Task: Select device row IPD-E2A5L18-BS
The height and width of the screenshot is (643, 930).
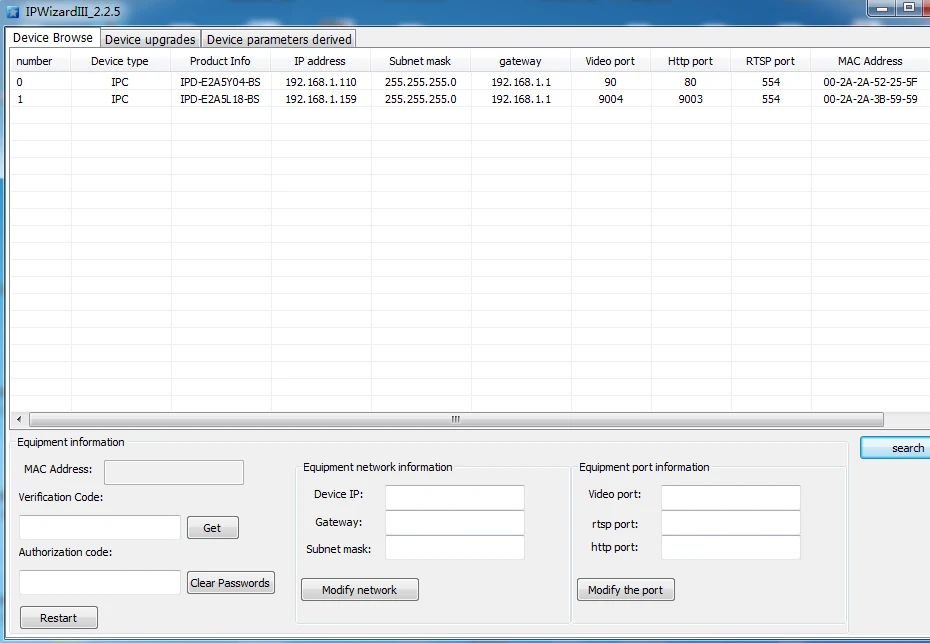Action: tap(470, 99)
